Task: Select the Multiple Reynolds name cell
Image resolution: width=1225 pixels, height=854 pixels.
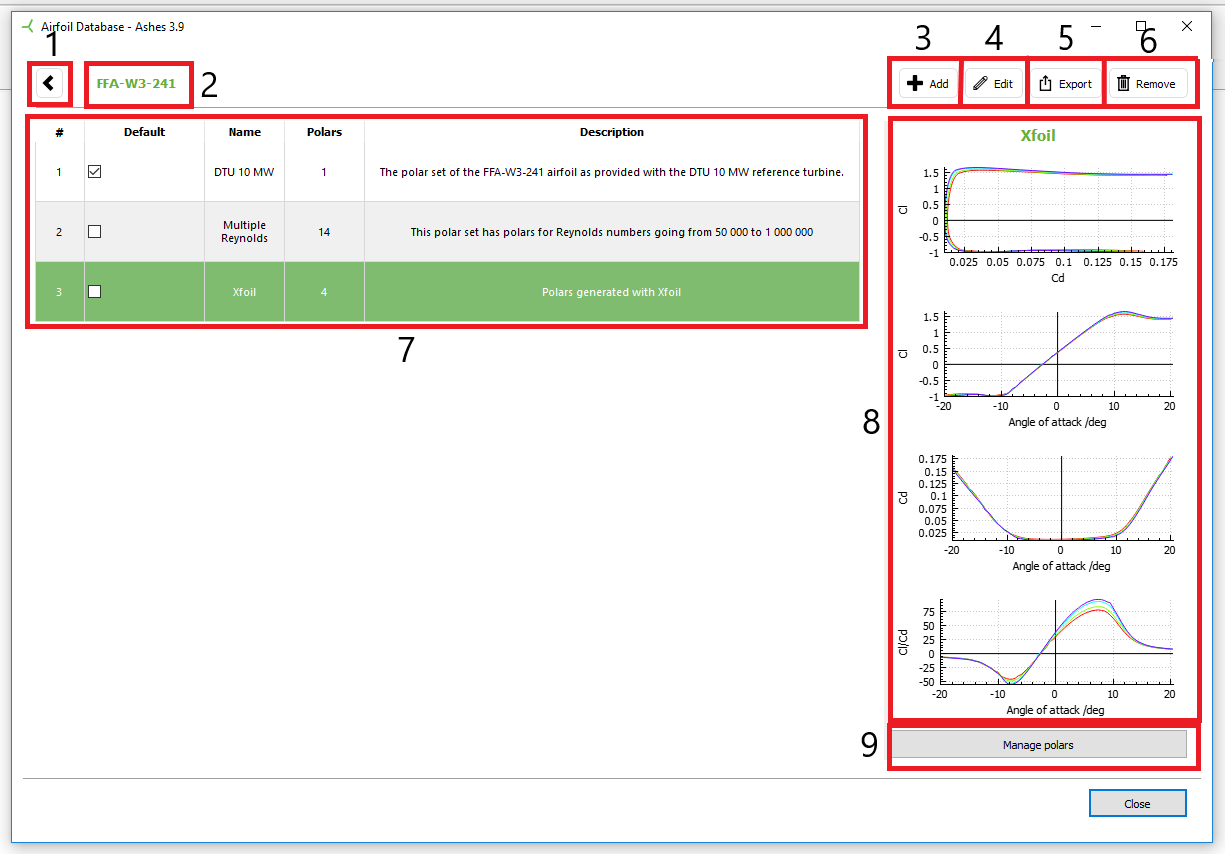Action: pos(244,232)
